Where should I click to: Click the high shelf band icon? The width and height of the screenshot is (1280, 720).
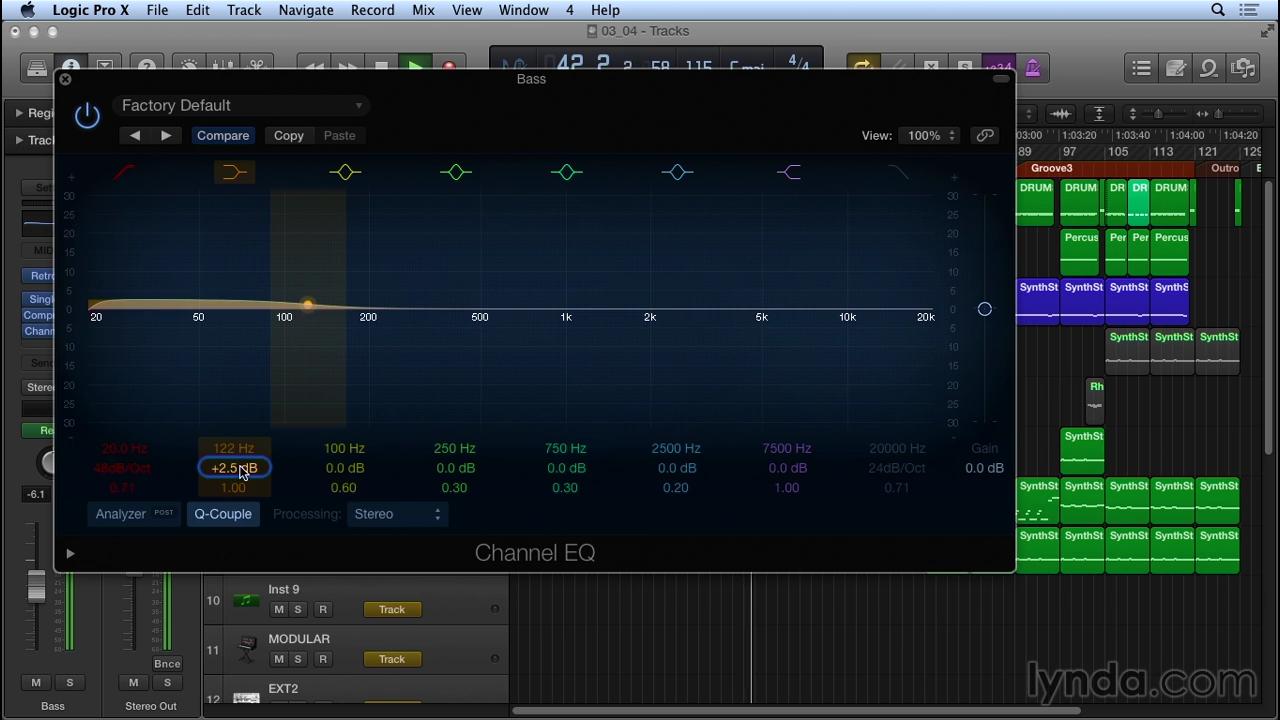pos(788,172)
